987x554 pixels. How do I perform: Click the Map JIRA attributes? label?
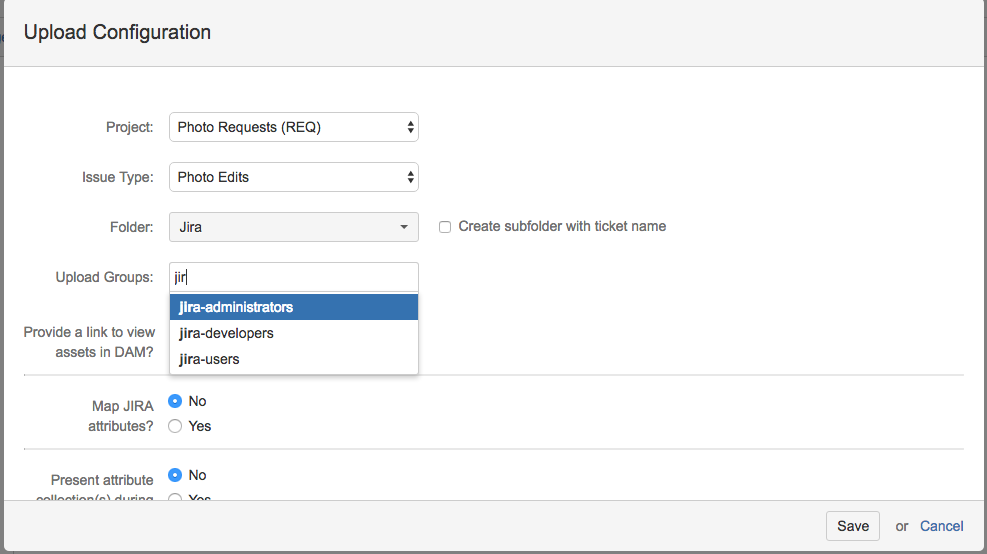tap(122, 416)
